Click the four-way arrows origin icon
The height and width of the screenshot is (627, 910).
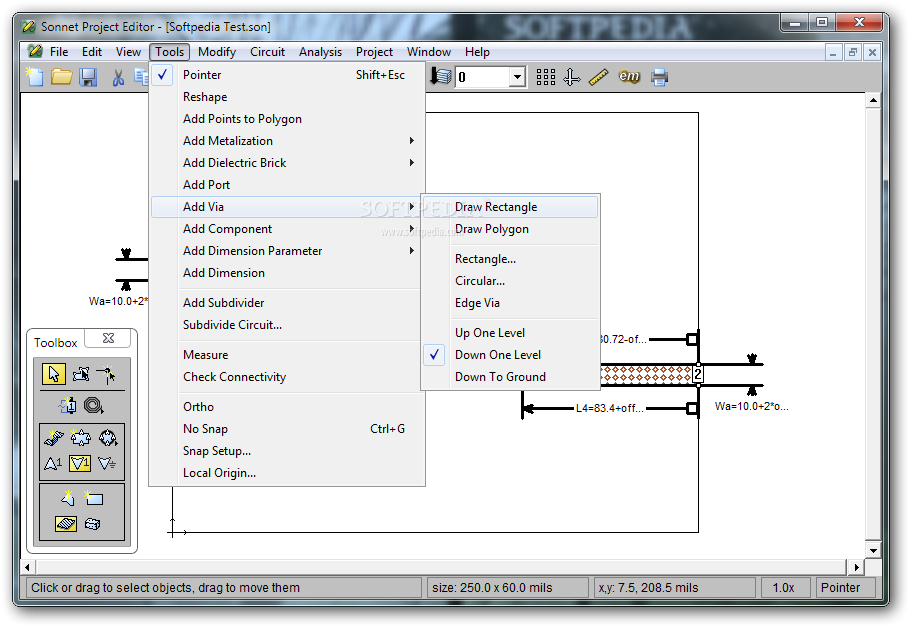572,77
